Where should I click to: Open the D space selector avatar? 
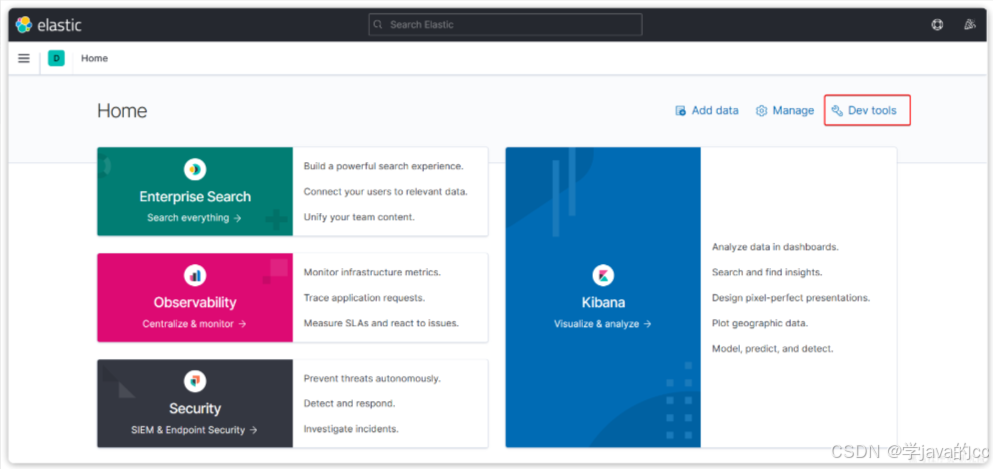coord(56,58)
